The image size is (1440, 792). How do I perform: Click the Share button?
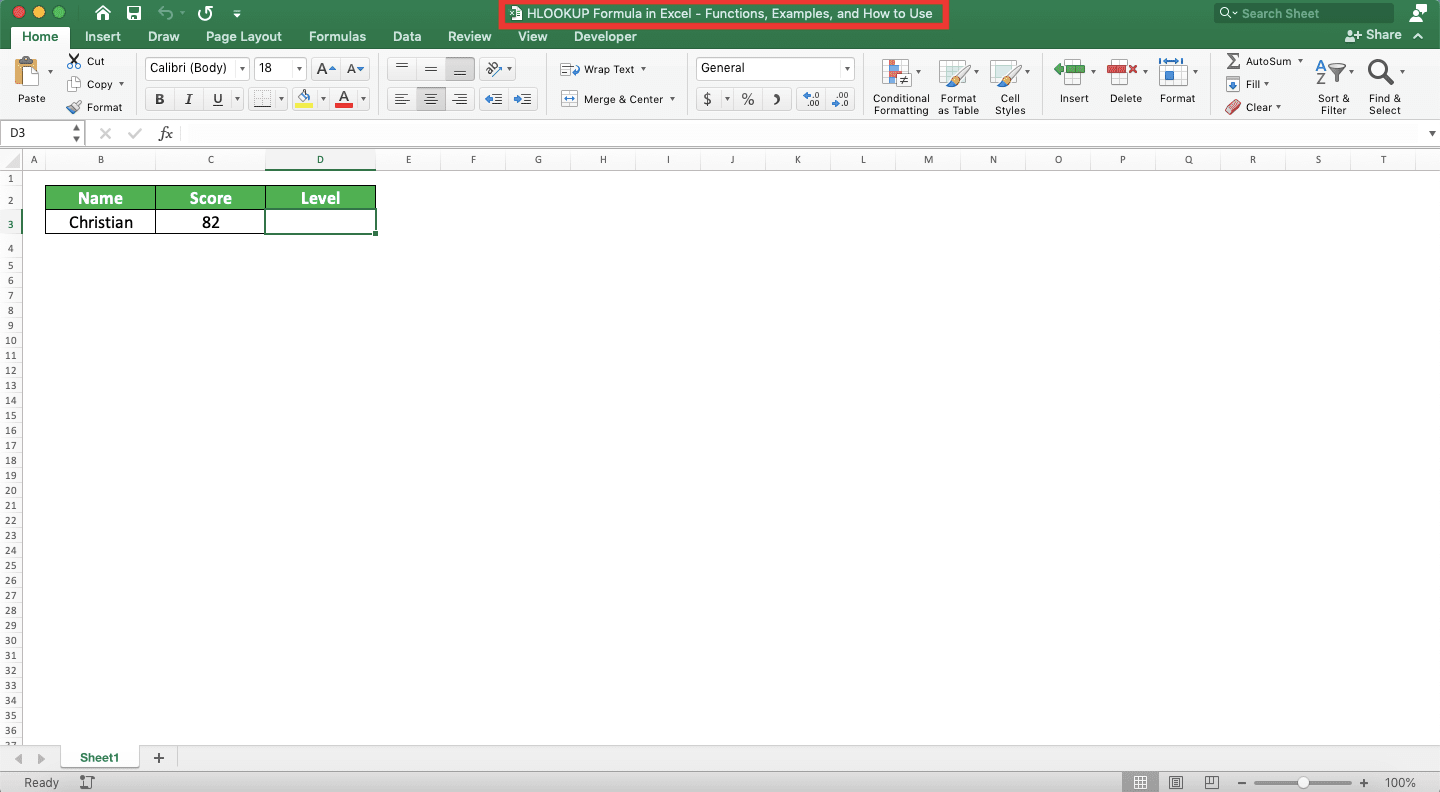(1374, 35)
